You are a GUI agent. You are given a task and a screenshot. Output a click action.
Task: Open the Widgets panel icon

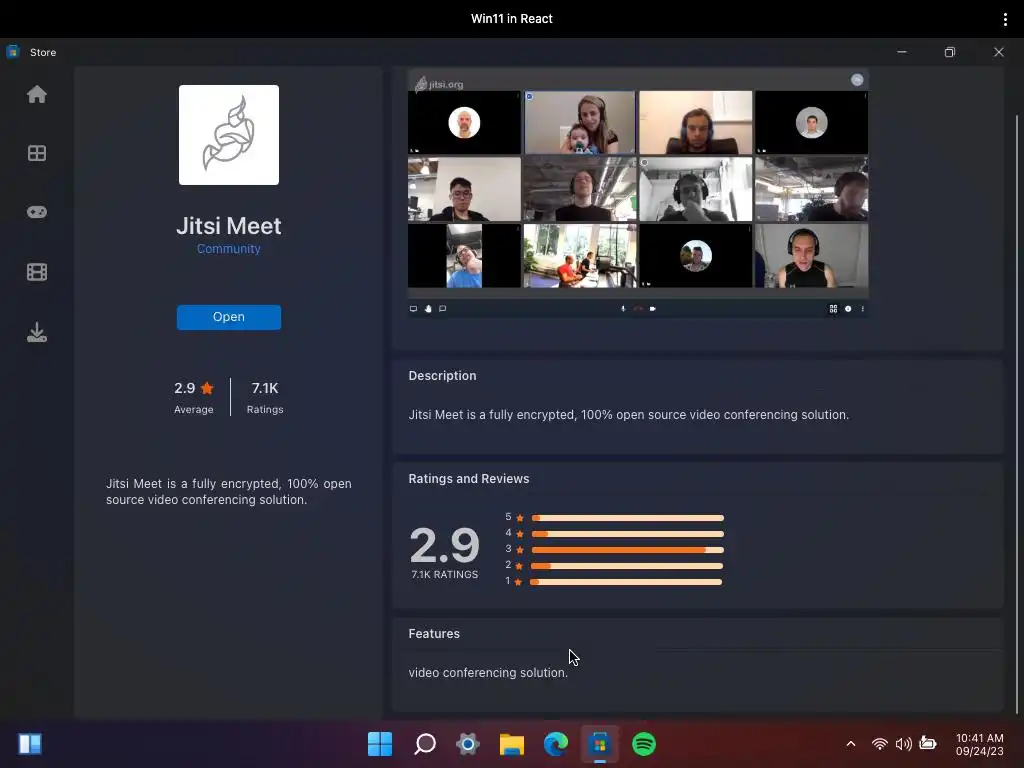tap(30, 744)
